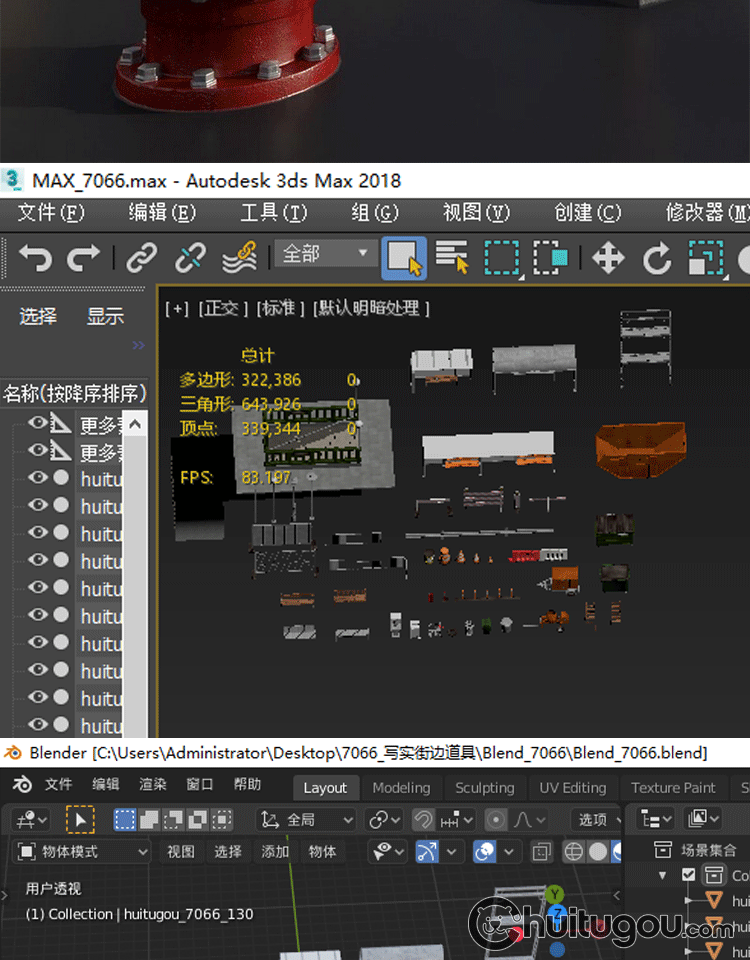Open the 全部 selection filter dropdown
Viewport: 750px width, 960px height.
point(324,254)
